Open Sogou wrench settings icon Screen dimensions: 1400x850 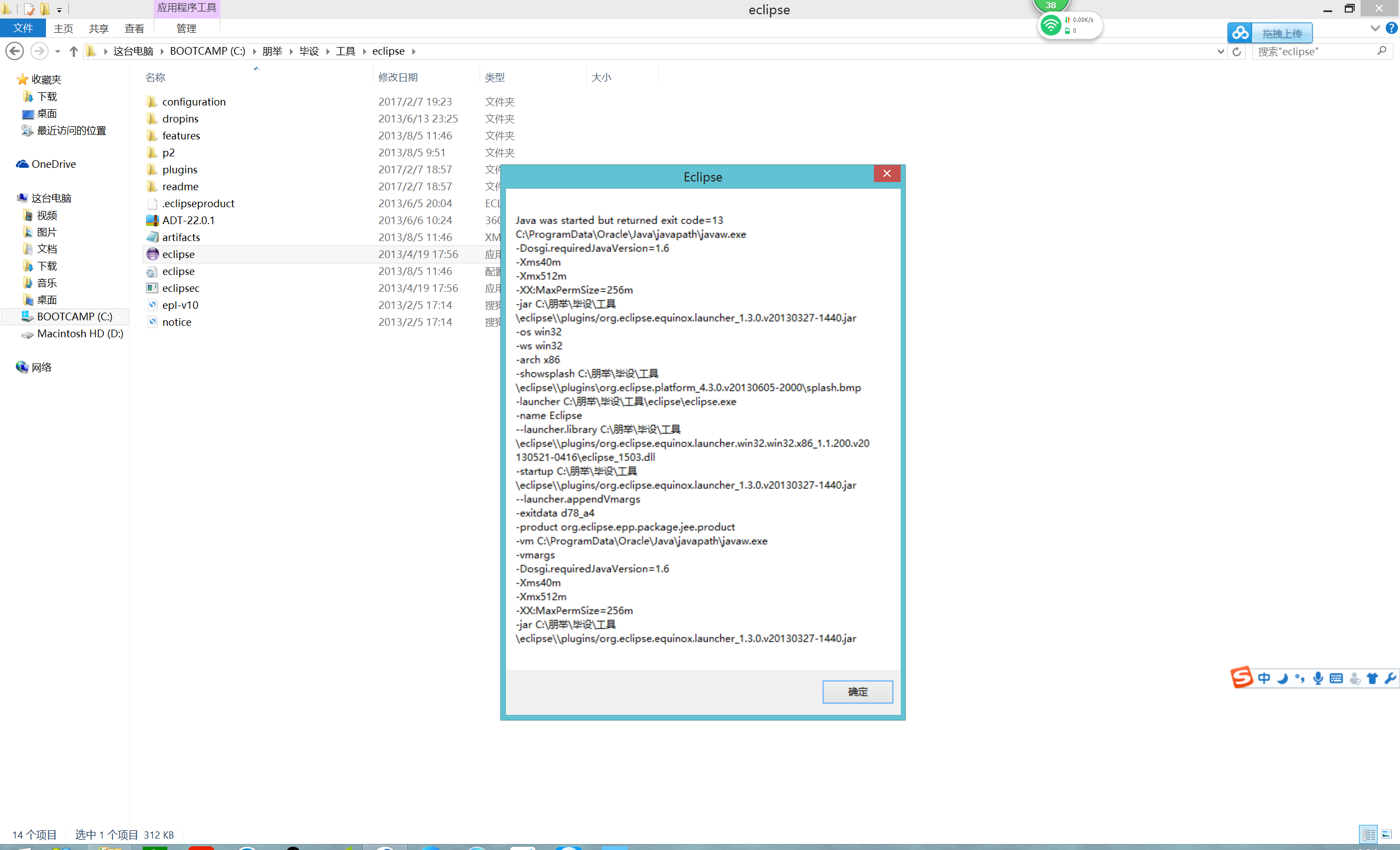tap(1390, 678)
